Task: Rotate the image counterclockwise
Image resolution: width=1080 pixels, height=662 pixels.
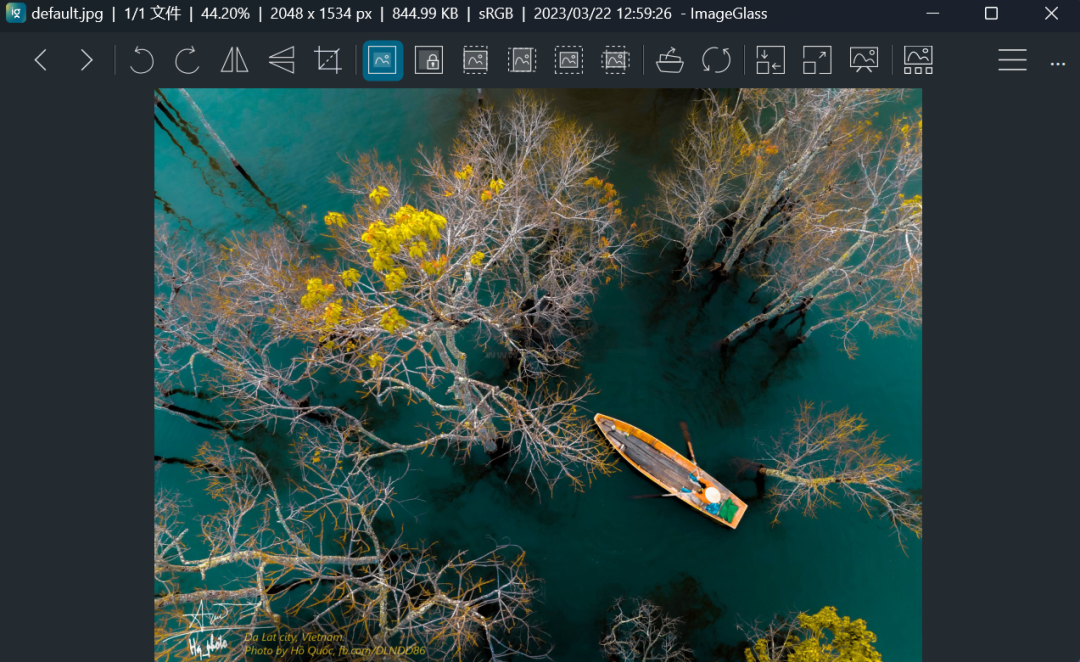Action: click(x=141, y=60)
